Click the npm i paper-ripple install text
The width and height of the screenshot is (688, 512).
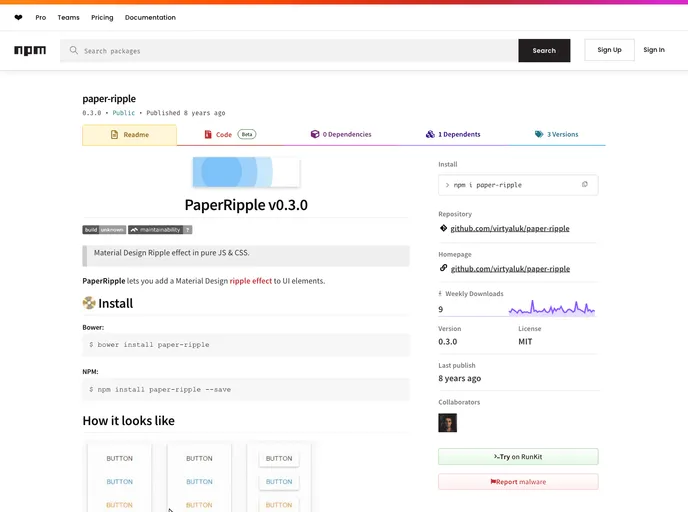pos(487,185)
